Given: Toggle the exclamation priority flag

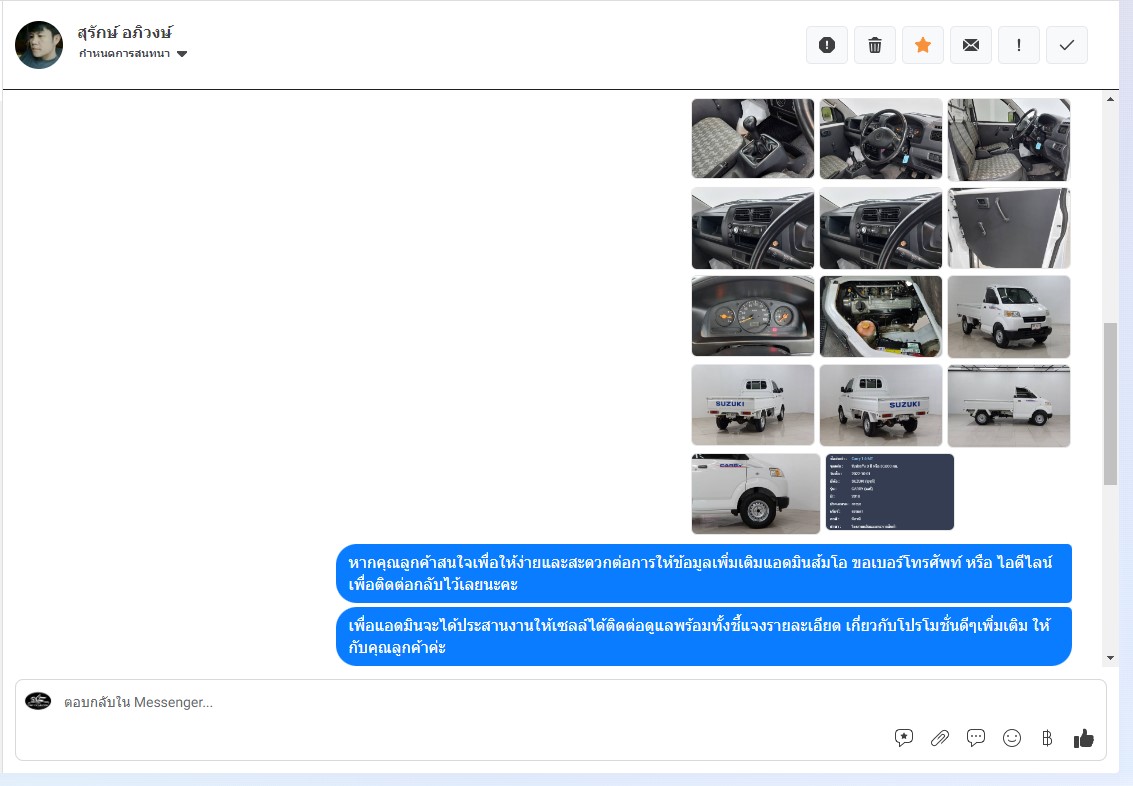Looking at the screenshot, I should coord(1019,45).
